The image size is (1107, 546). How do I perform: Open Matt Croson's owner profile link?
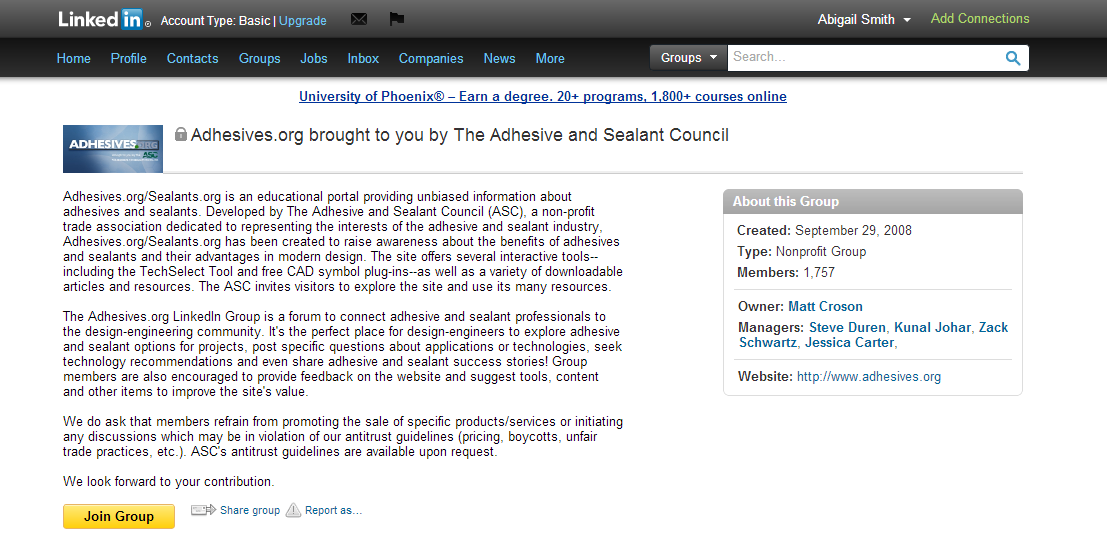(x=825, y=306)
